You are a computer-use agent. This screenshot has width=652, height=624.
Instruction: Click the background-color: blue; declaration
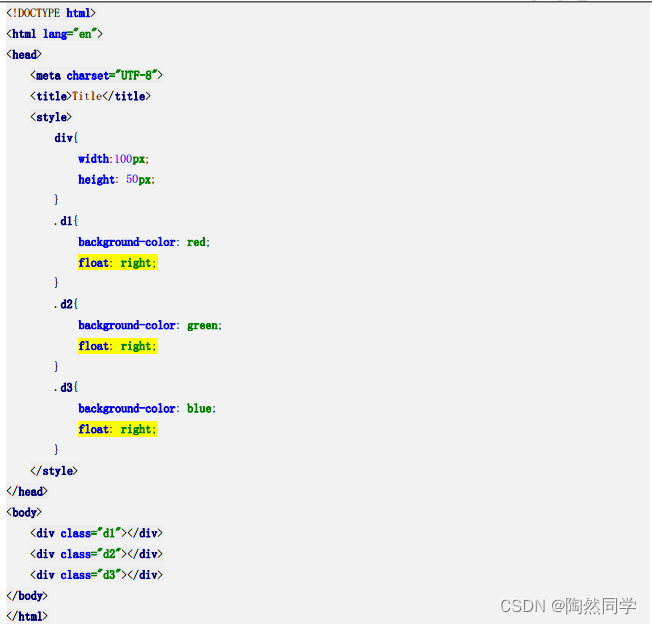click(x=147, y=408)
